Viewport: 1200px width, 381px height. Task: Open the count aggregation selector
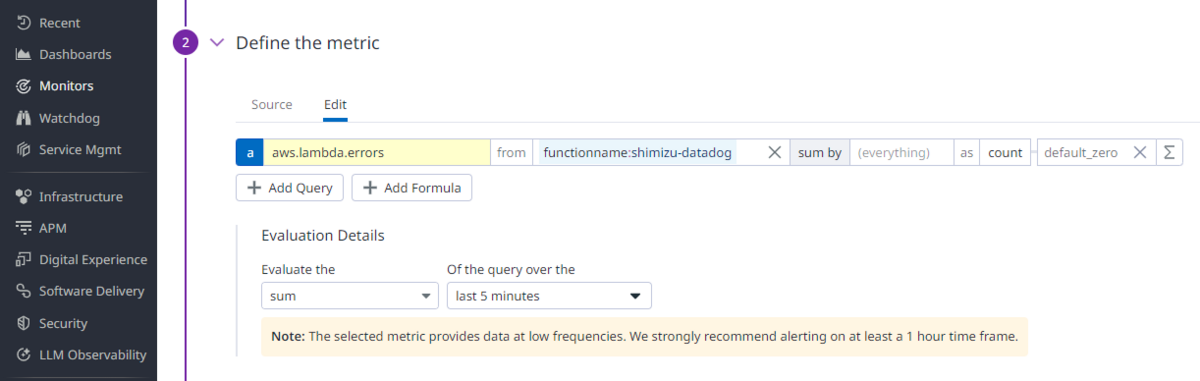[1005, 153]
